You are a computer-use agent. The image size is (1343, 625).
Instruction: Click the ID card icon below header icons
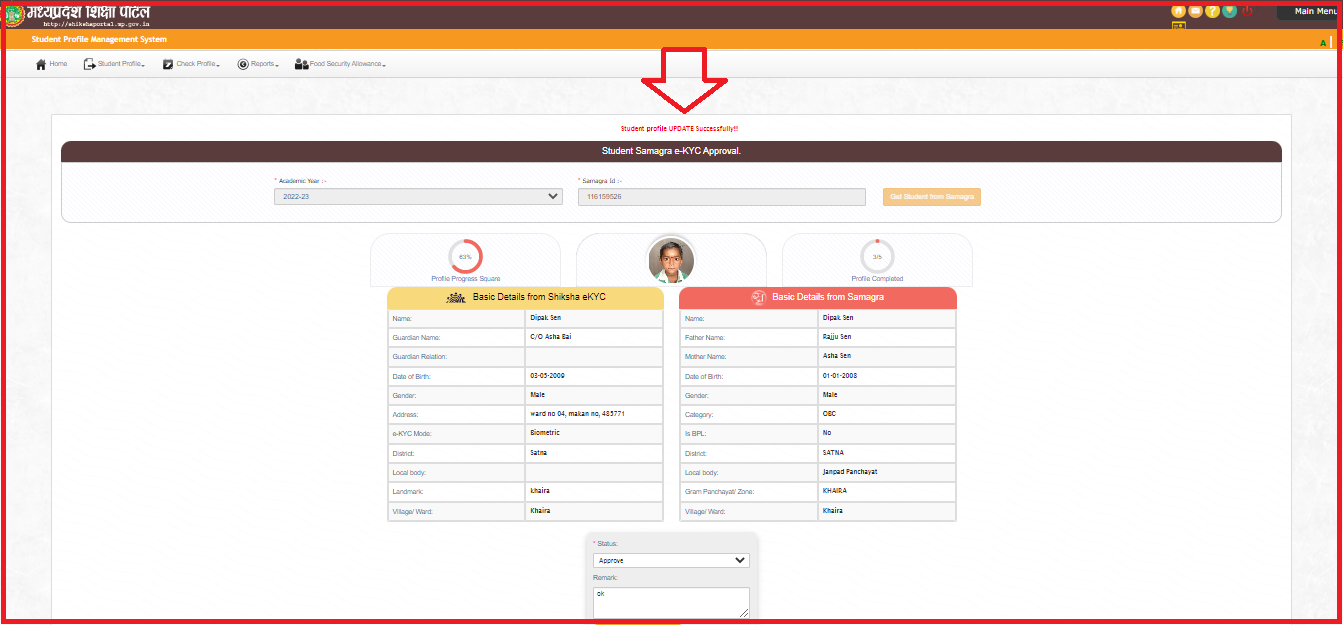pos(1178,27)
